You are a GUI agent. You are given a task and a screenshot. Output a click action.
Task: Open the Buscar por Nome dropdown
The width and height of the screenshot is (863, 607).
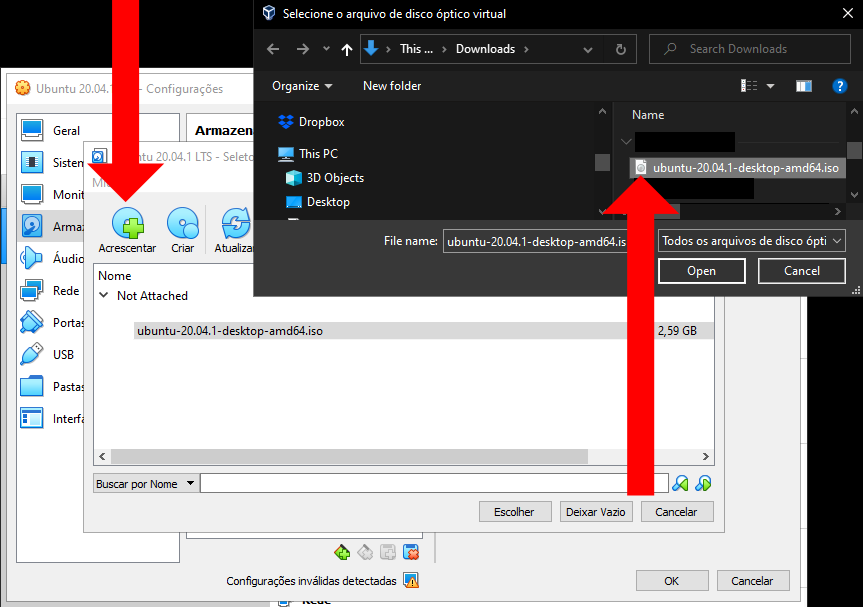(x=145, y=484)
